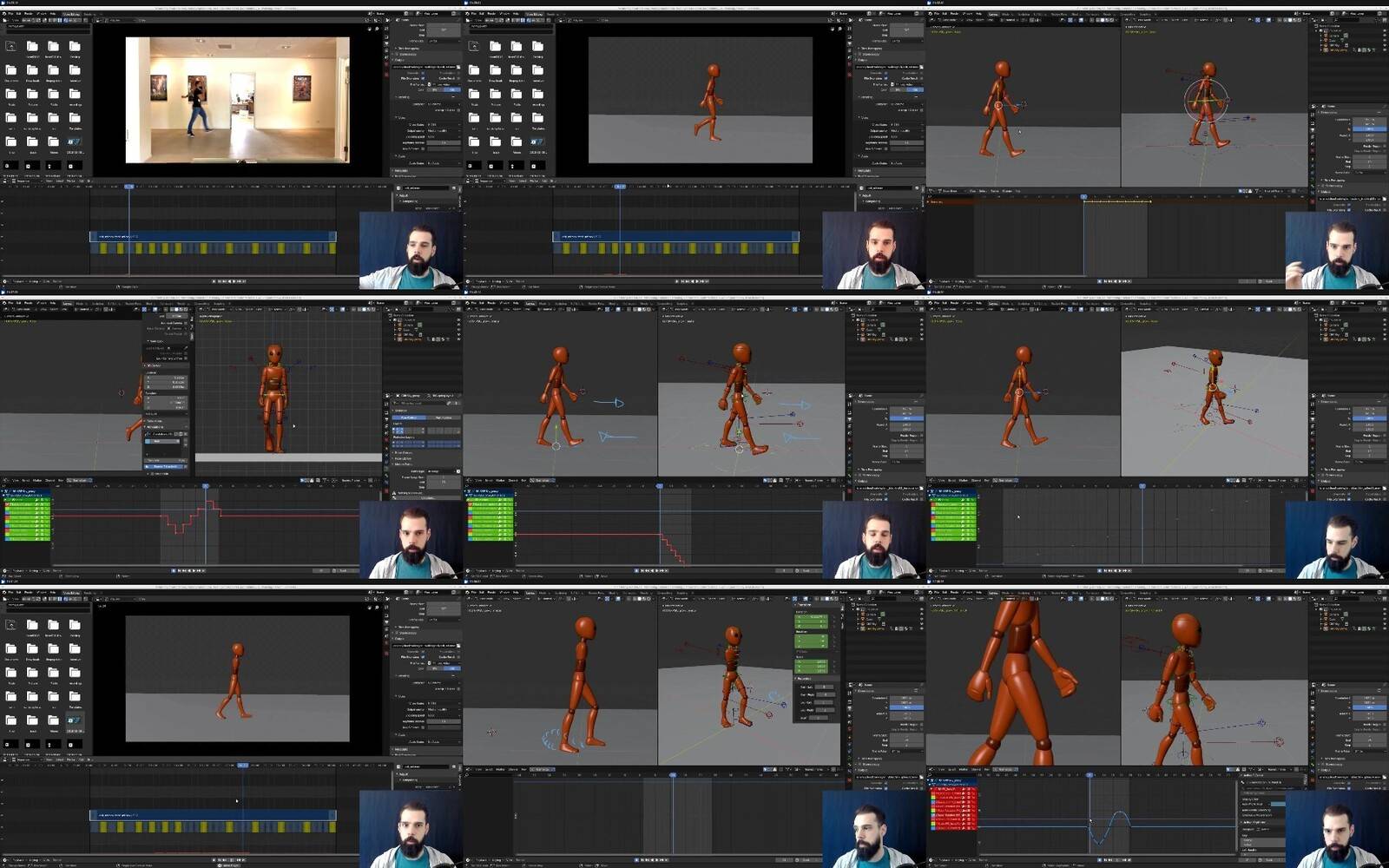Viewport: 1389px width, 868px height.
Task: Click the graph playhead in middle-right frame
Action: (1142, 486)
